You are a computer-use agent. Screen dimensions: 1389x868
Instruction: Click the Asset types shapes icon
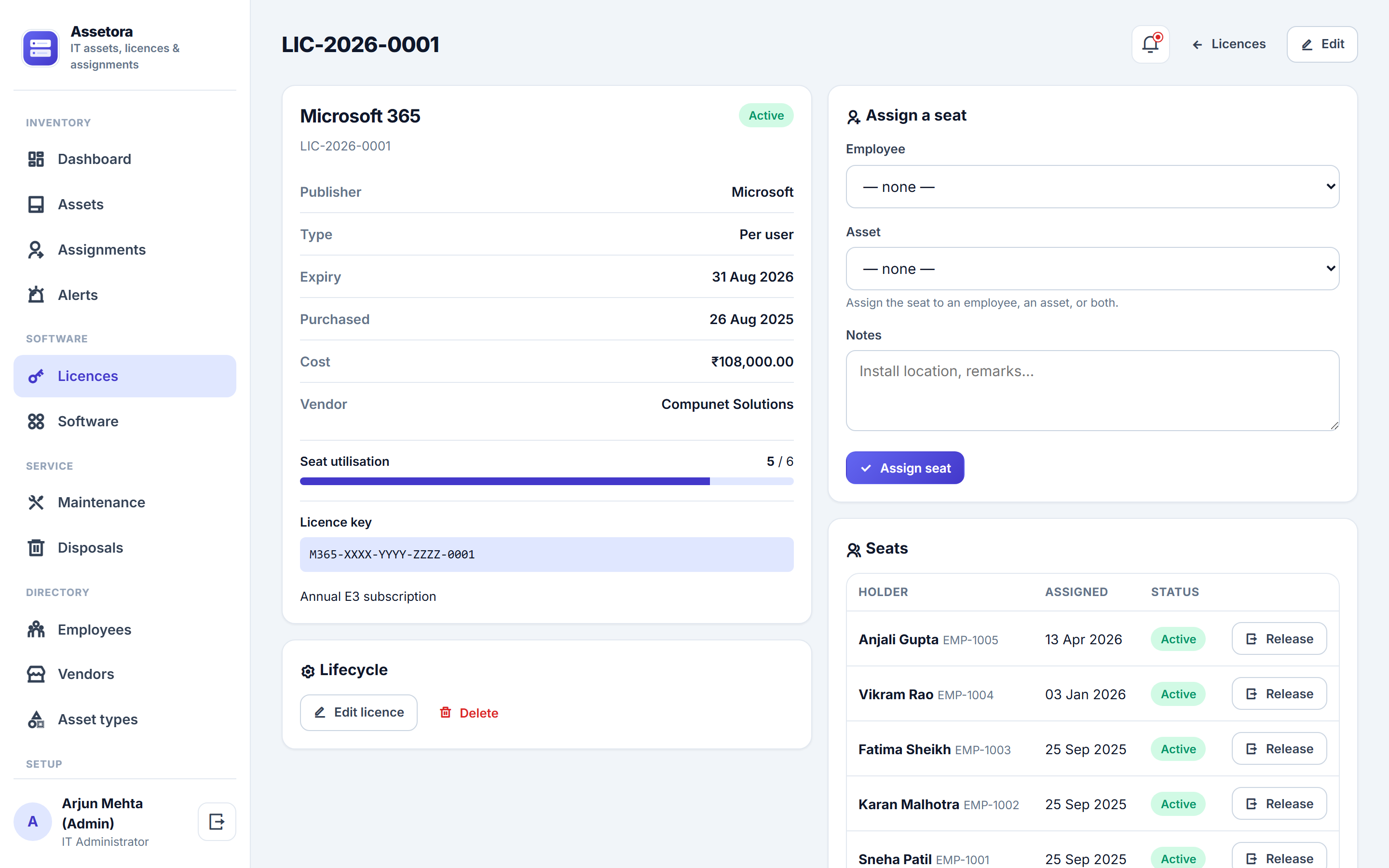36,719
